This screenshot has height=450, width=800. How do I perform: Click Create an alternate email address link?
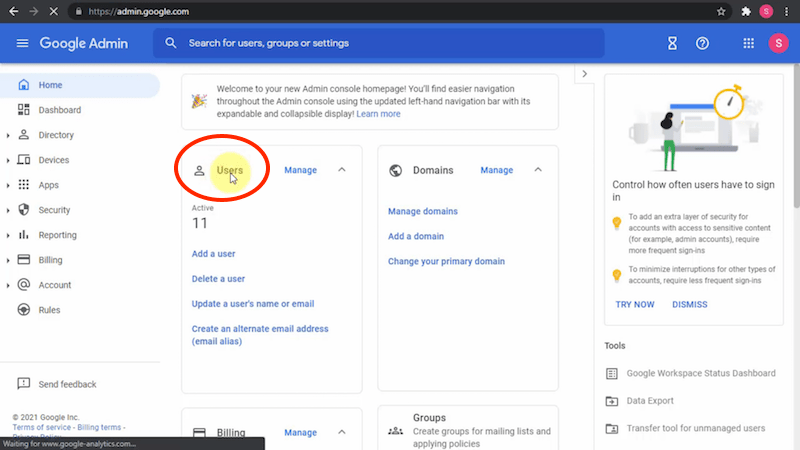point(260,335)
